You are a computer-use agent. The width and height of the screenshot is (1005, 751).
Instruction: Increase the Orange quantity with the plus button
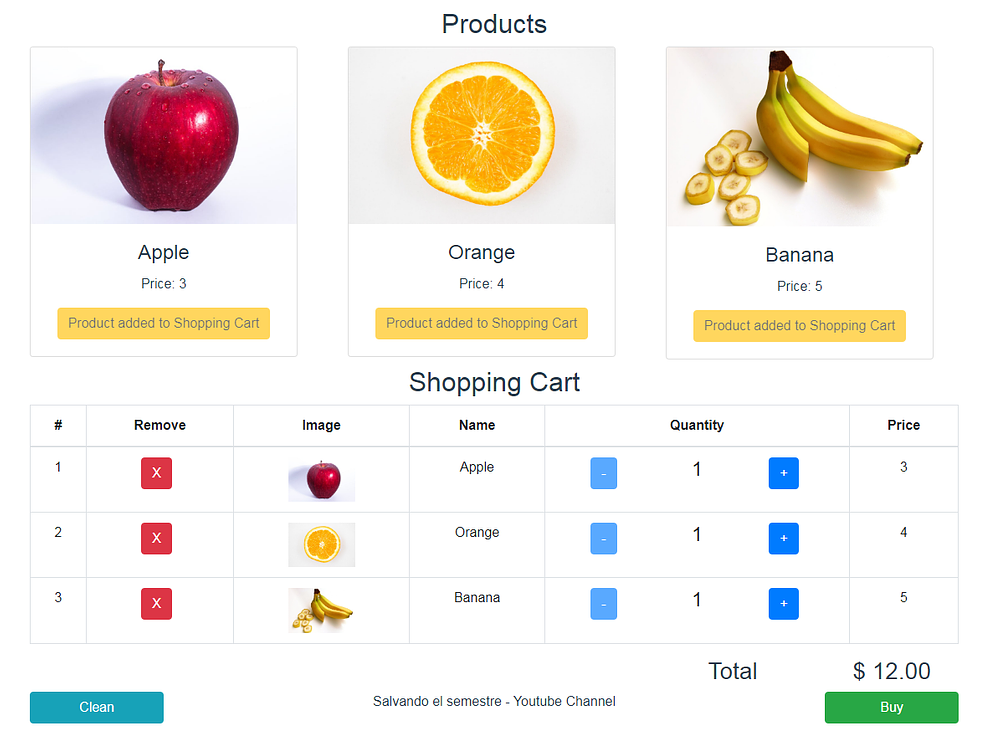click(x=783, y=538)
